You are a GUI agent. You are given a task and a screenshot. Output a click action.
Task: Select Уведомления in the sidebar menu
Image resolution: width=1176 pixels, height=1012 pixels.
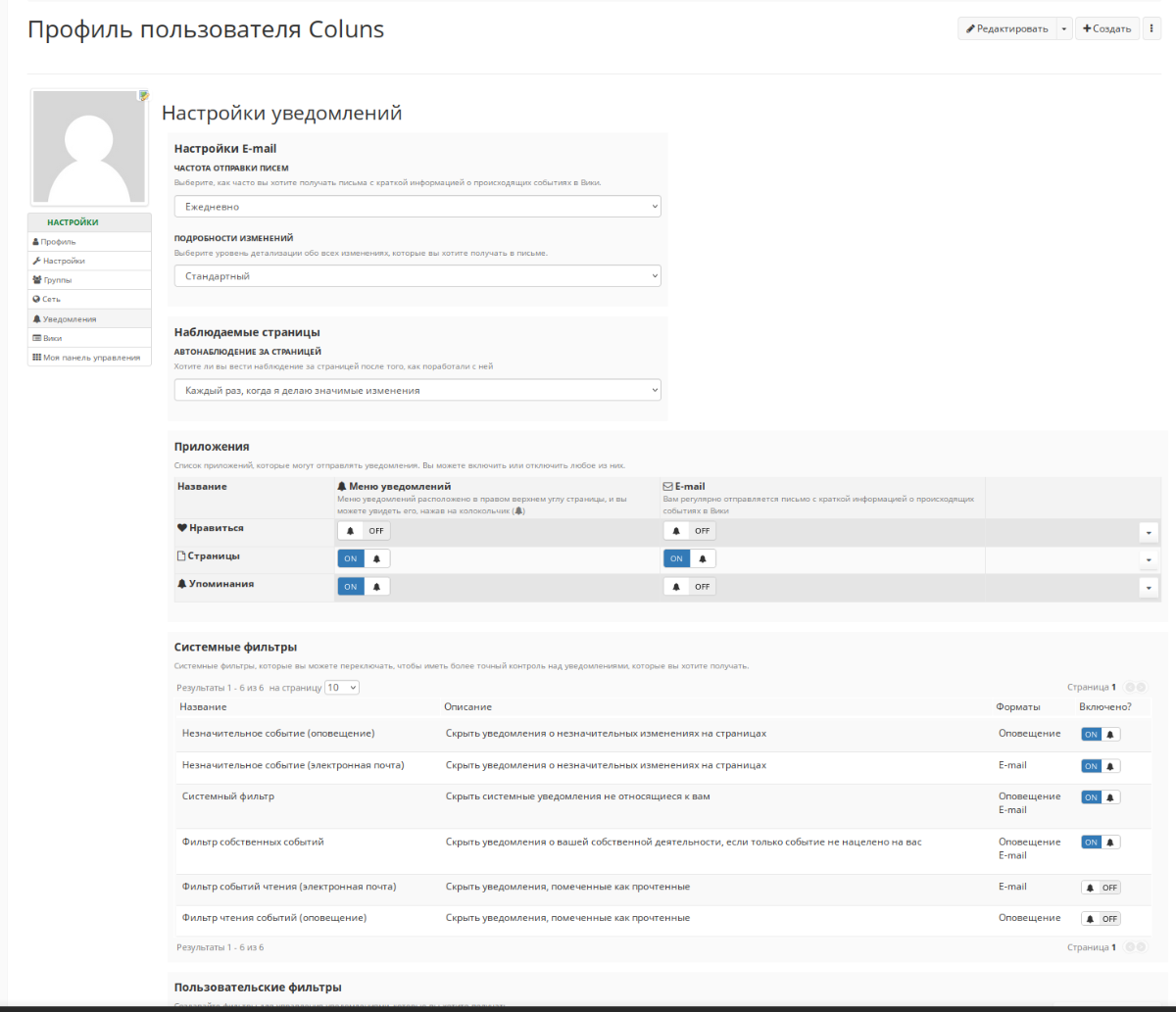point(69,319)
